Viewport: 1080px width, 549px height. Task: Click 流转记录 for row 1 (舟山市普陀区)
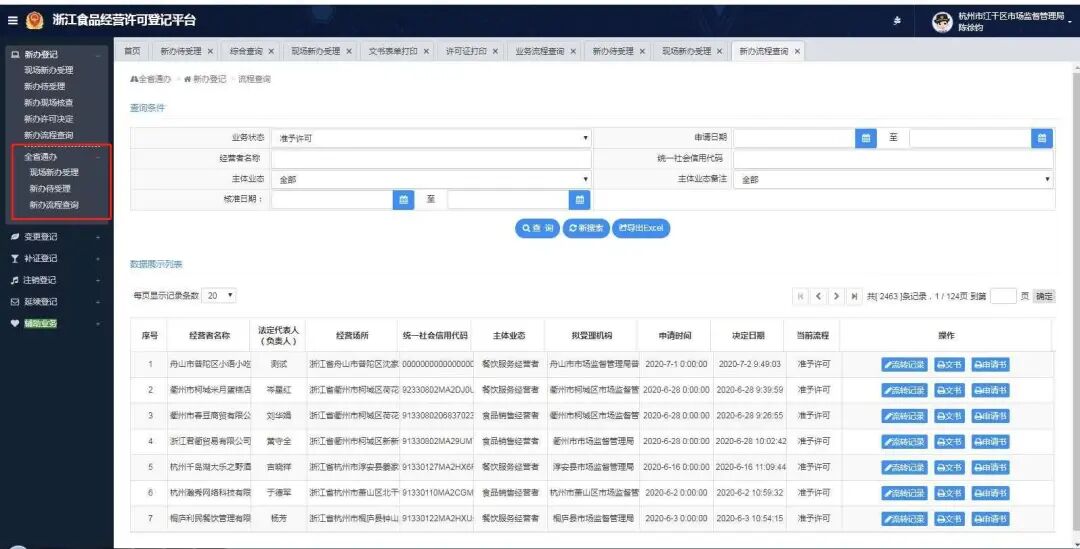coord(904,364)
